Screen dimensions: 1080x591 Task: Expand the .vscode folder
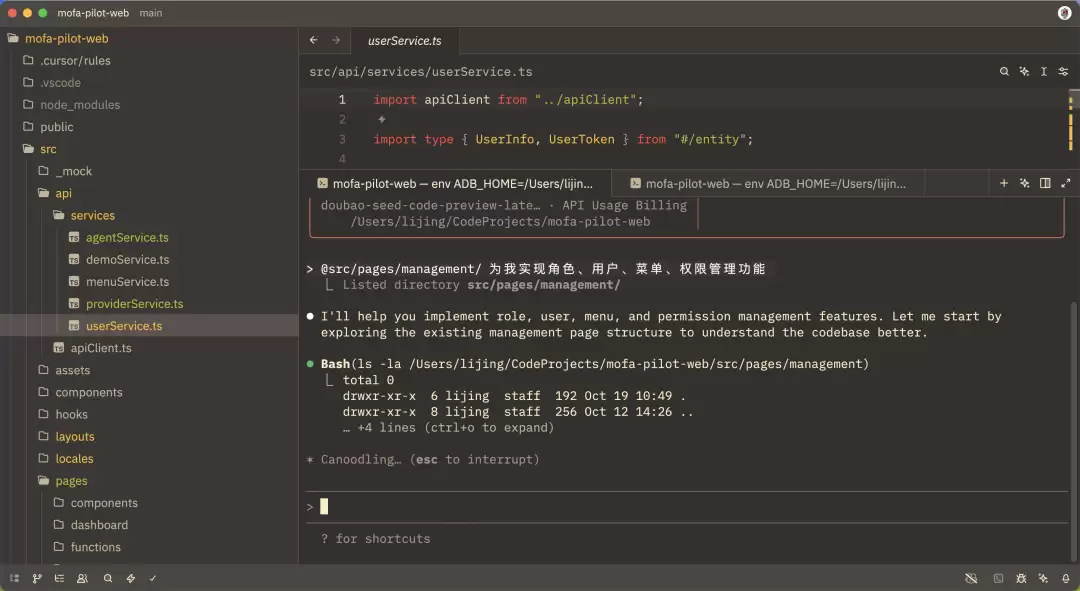[60, 83]
